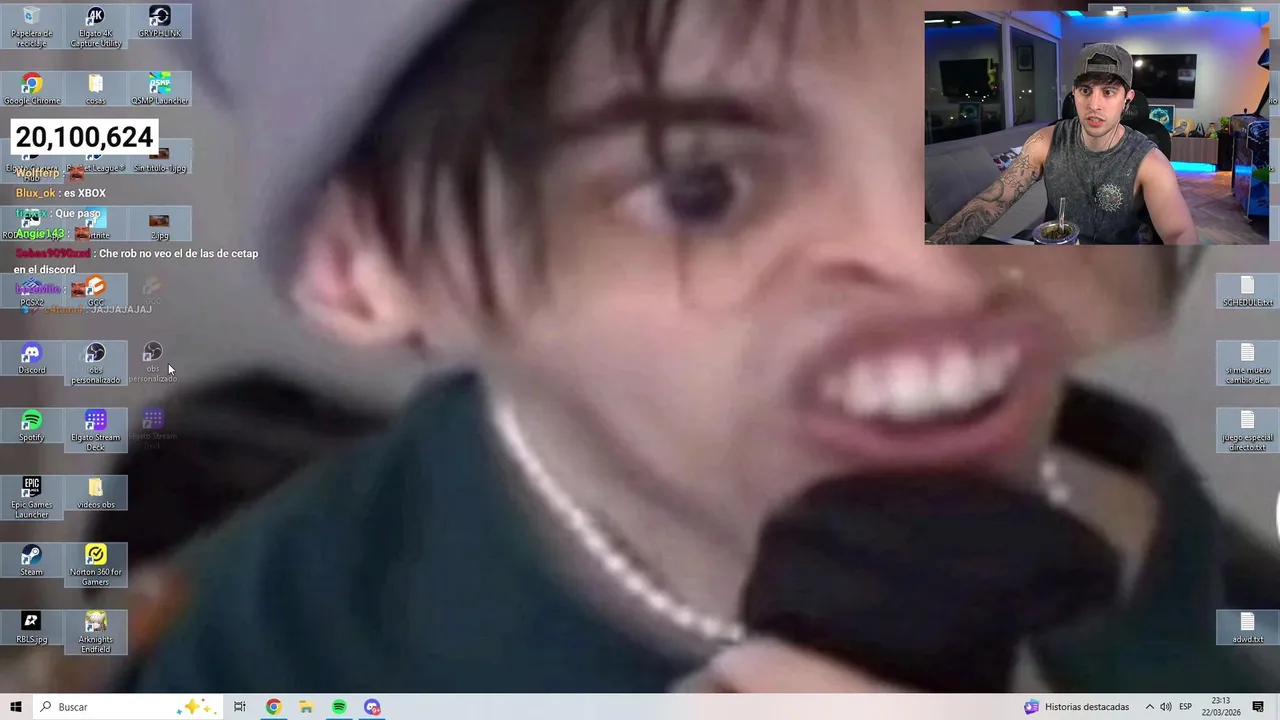The image size is (1280, 720).
Task: Open the Papelera de reciclaje desktop icon
Action: click(x=32, y=26)
